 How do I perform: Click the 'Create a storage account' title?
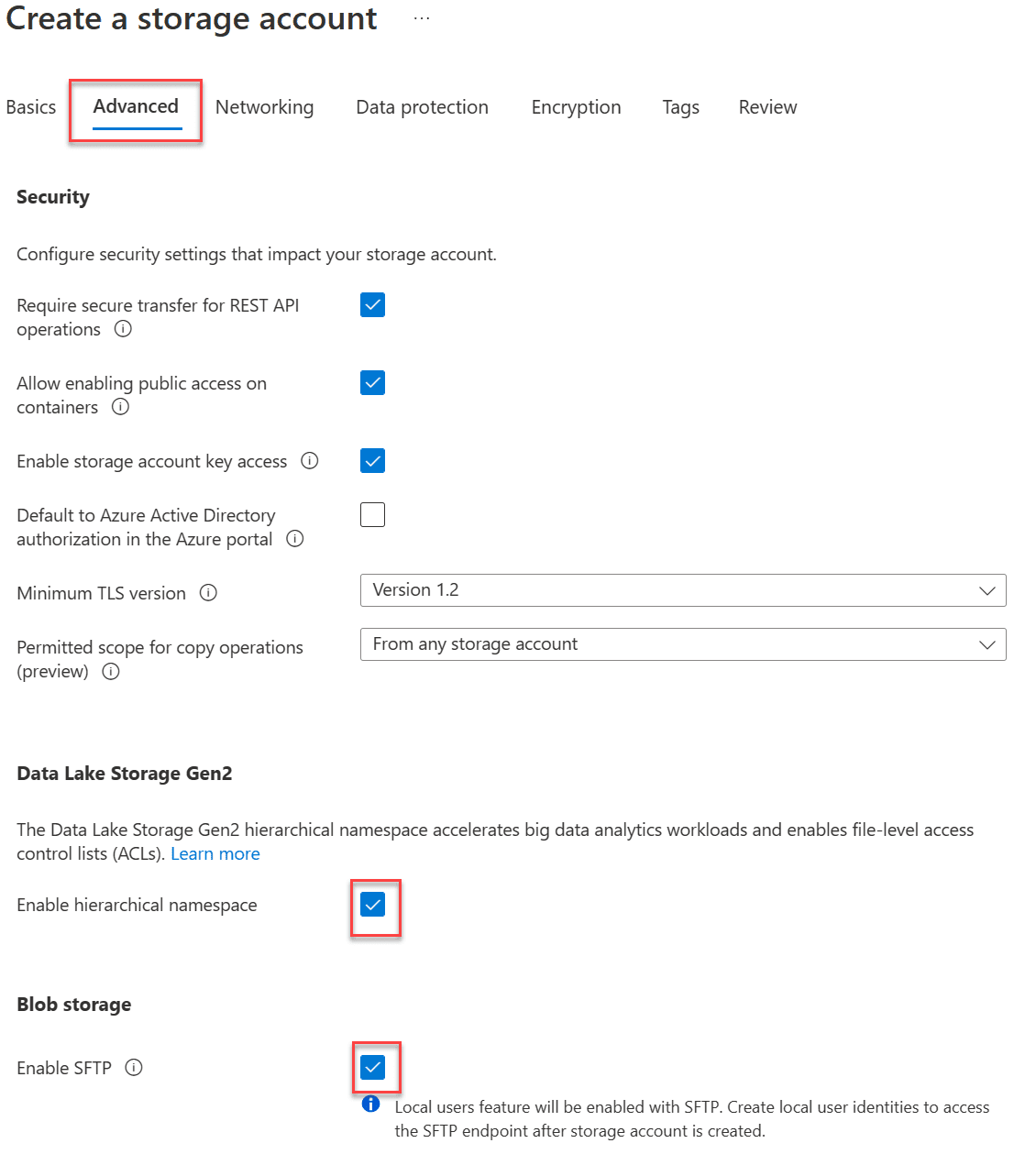click(x=192, y=18)
